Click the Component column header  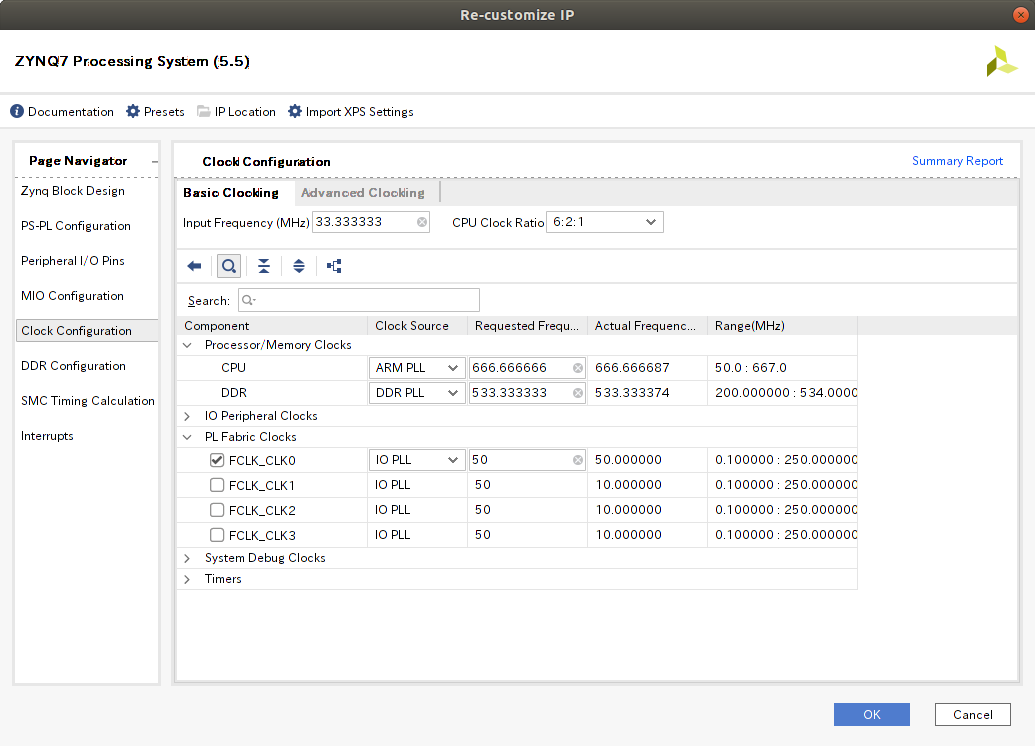[x=272, y=326]
